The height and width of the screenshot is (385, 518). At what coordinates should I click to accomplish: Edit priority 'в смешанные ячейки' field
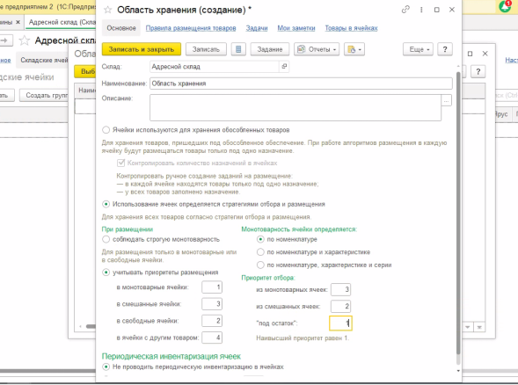(x=212, y=304)
